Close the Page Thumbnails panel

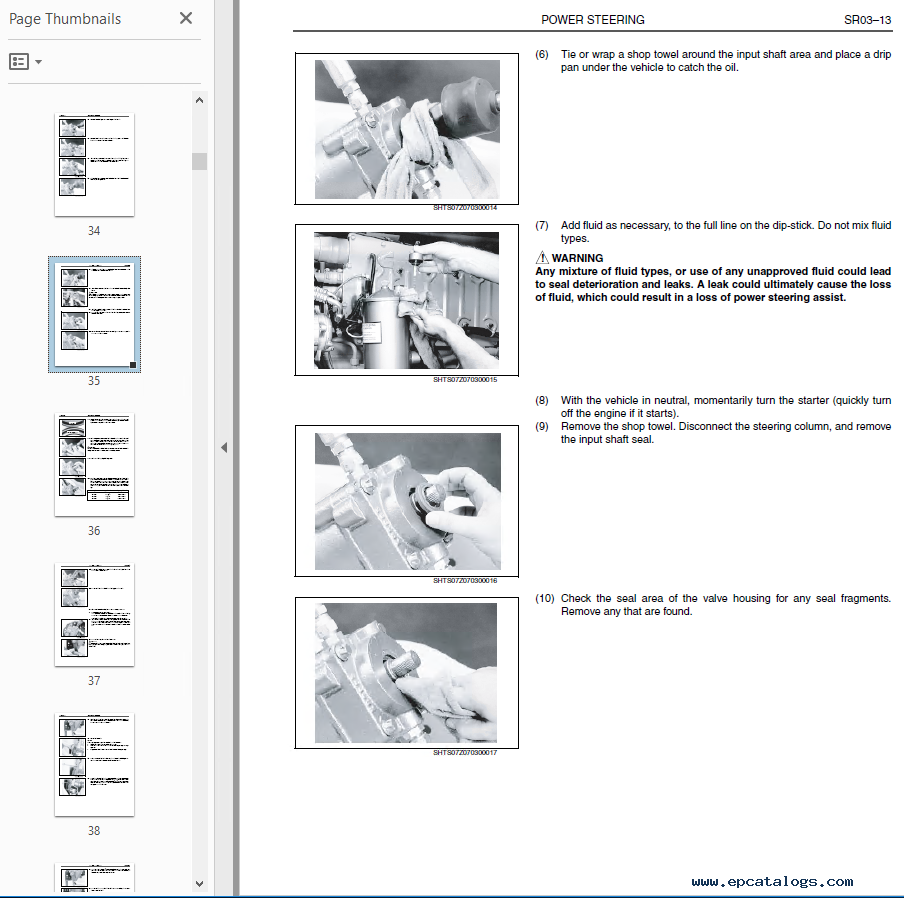pyautogui.click(x=186, y=18)
